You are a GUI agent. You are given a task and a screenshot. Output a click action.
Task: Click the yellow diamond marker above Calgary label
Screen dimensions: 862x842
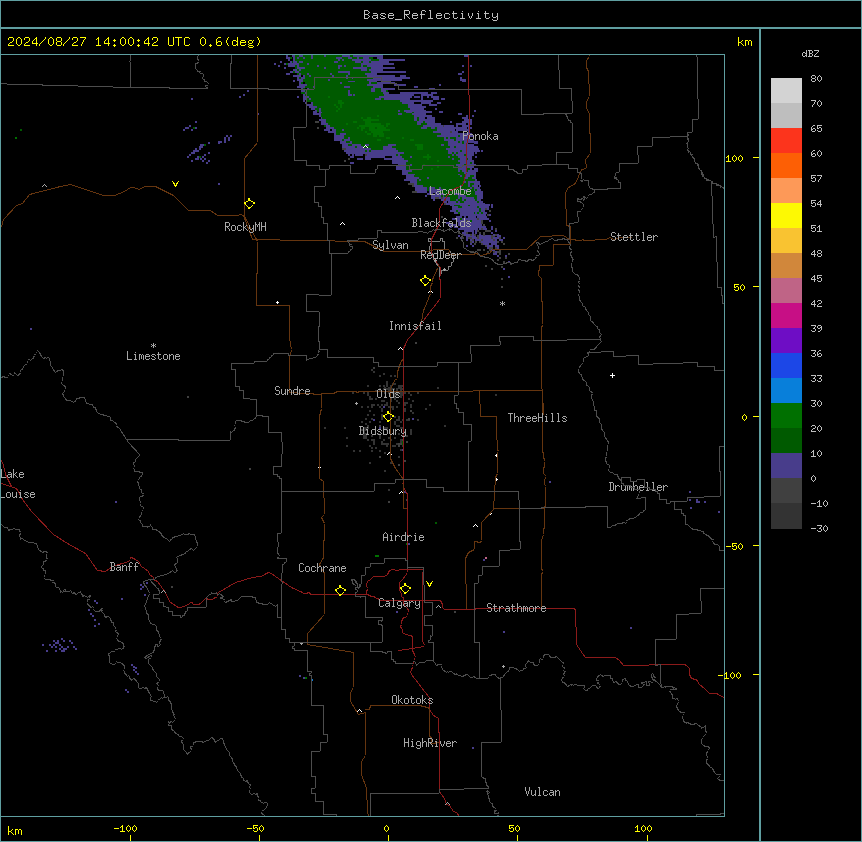[405, 589]
